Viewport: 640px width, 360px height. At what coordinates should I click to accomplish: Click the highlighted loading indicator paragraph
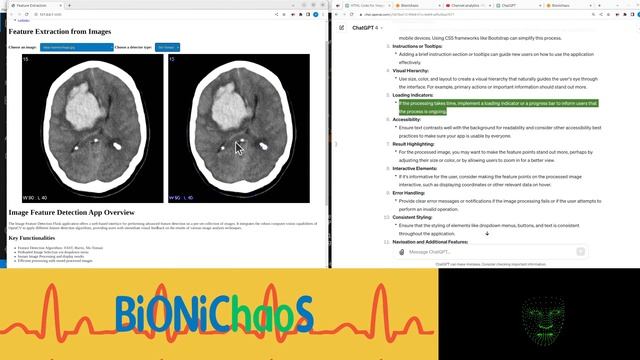click(498, 107)
